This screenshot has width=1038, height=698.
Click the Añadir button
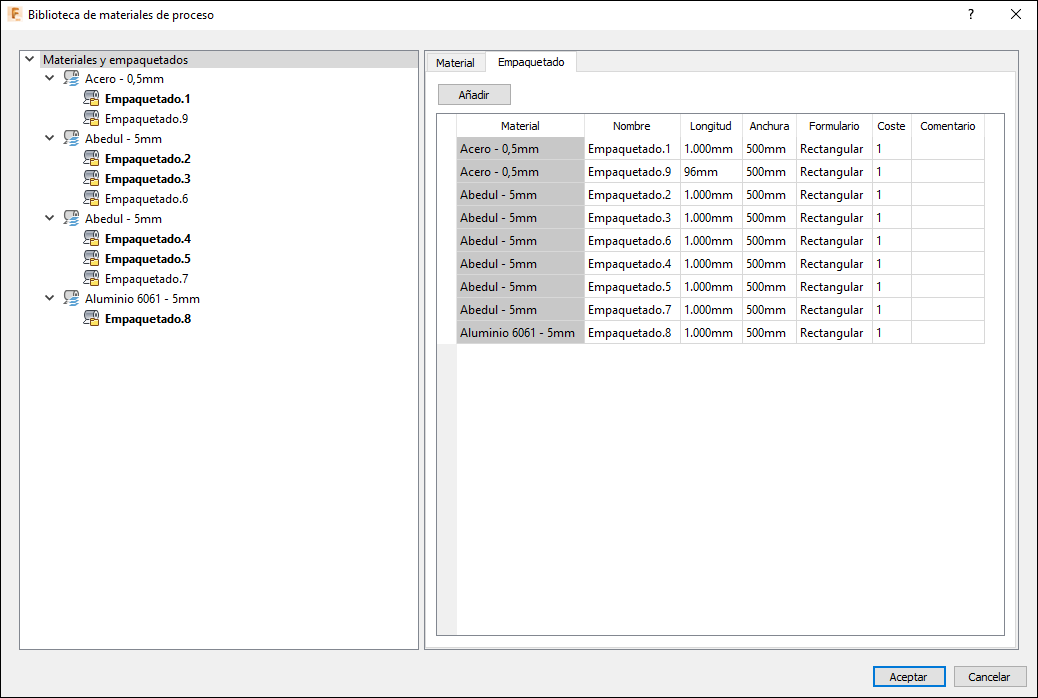coord(474,95)
